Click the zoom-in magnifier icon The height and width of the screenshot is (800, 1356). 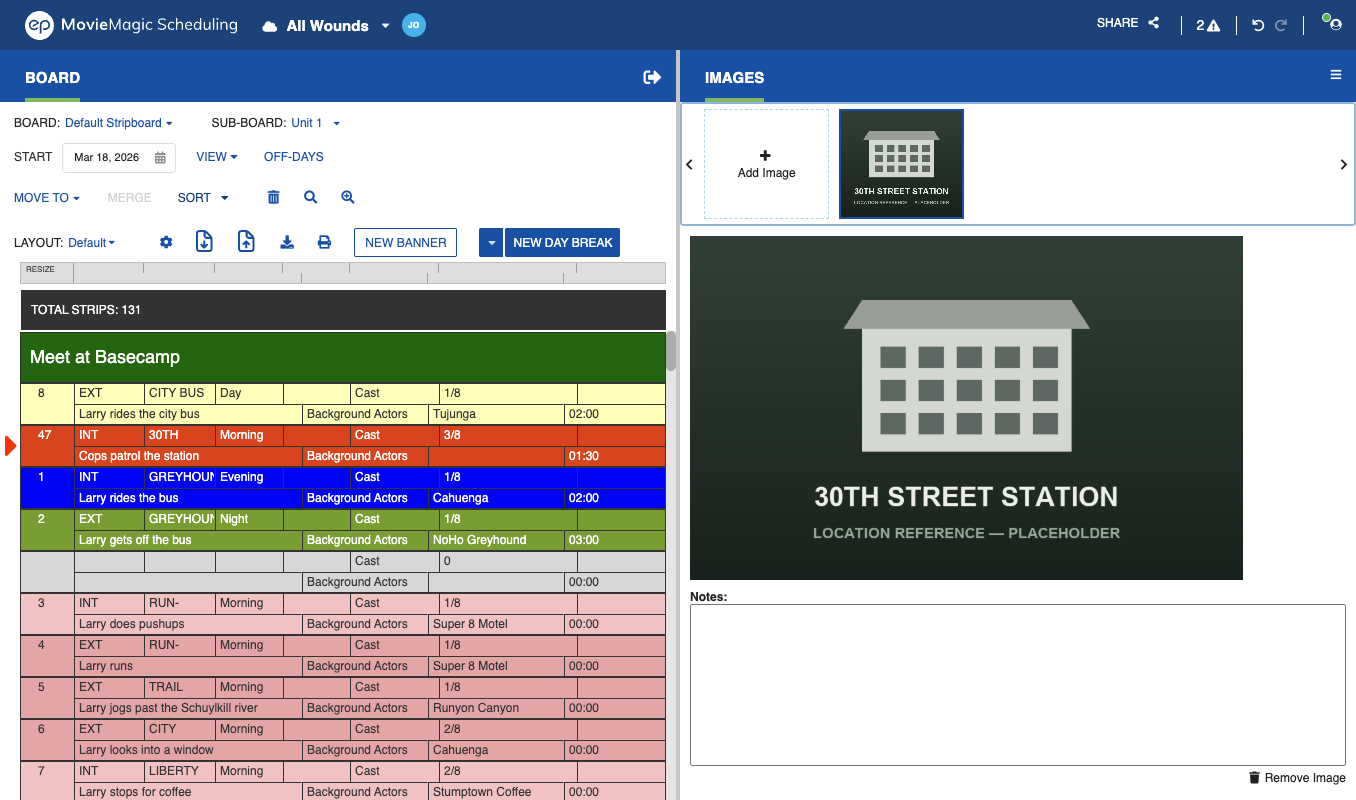click(x=348, y=198)
